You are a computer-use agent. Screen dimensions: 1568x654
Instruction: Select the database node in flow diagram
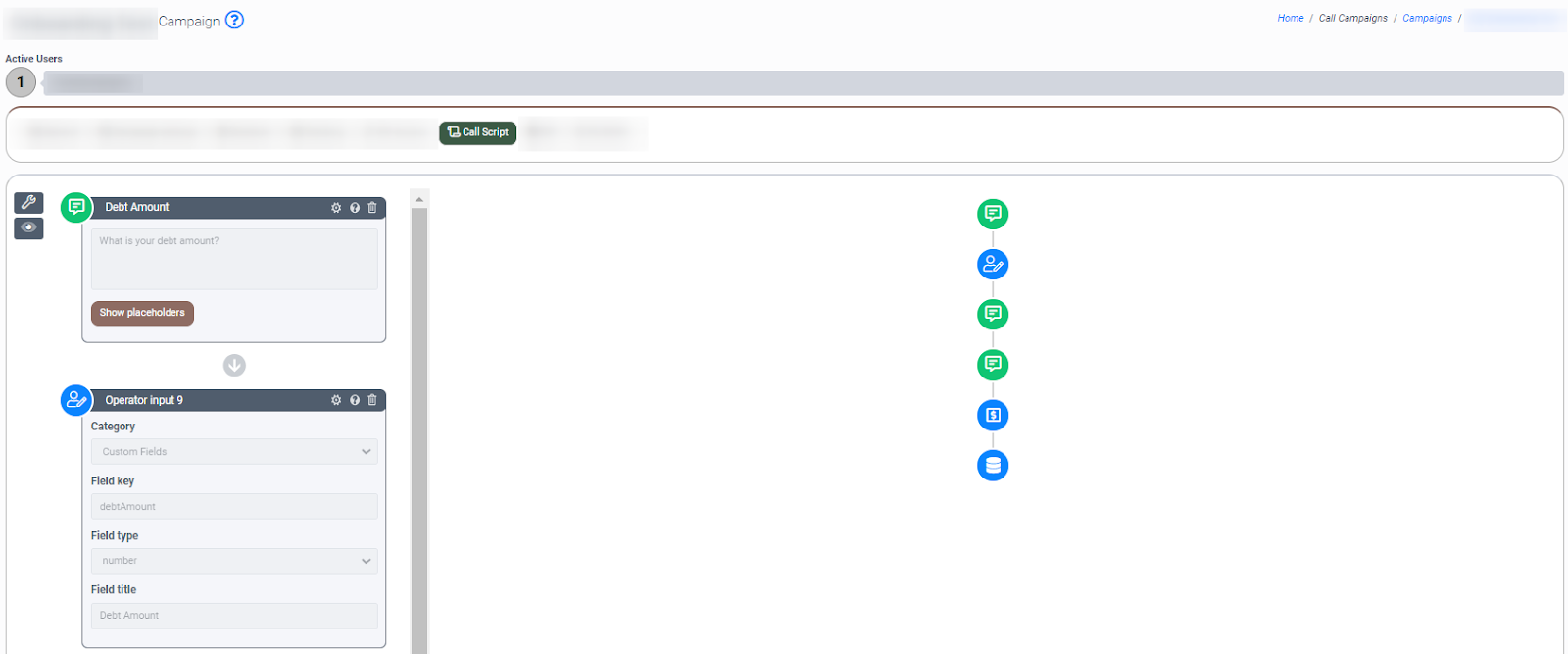[992, 466]
